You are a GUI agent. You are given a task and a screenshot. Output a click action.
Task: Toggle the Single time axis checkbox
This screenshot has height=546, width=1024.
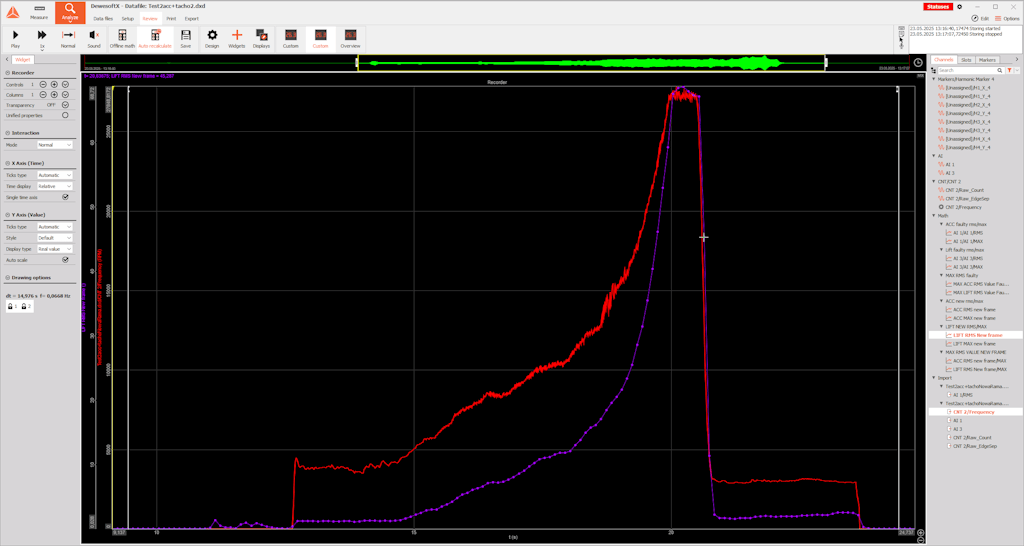pos(66,197)
